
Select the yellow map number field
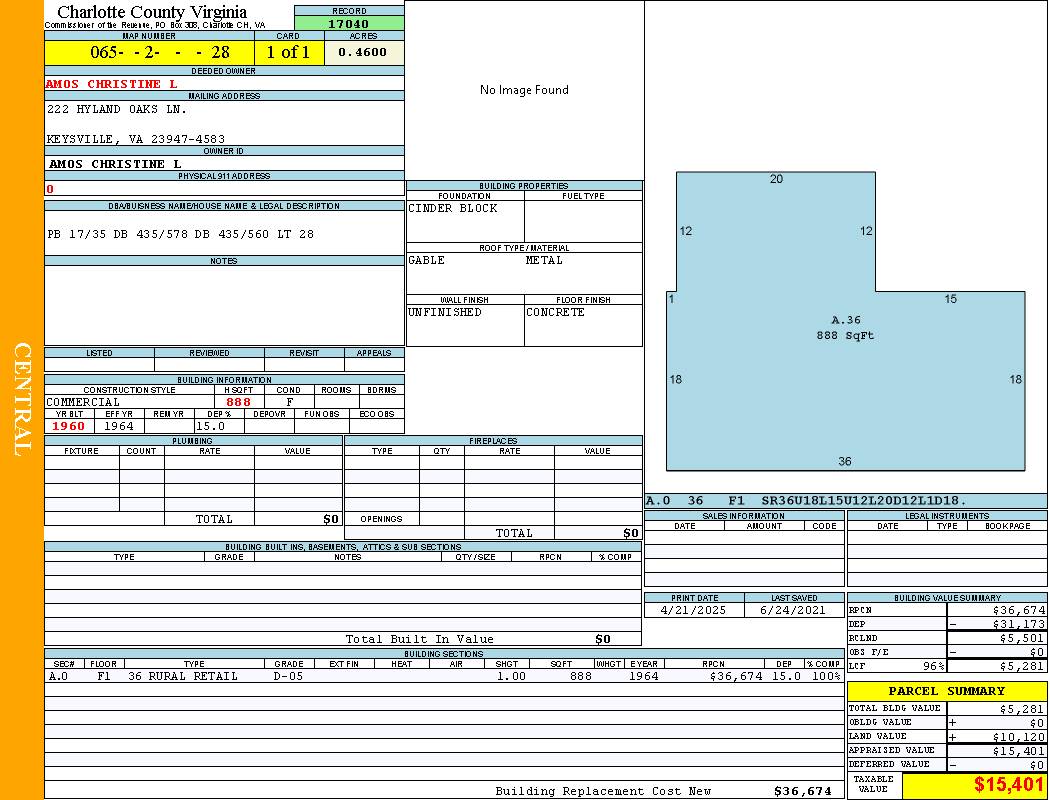(150, 53)
